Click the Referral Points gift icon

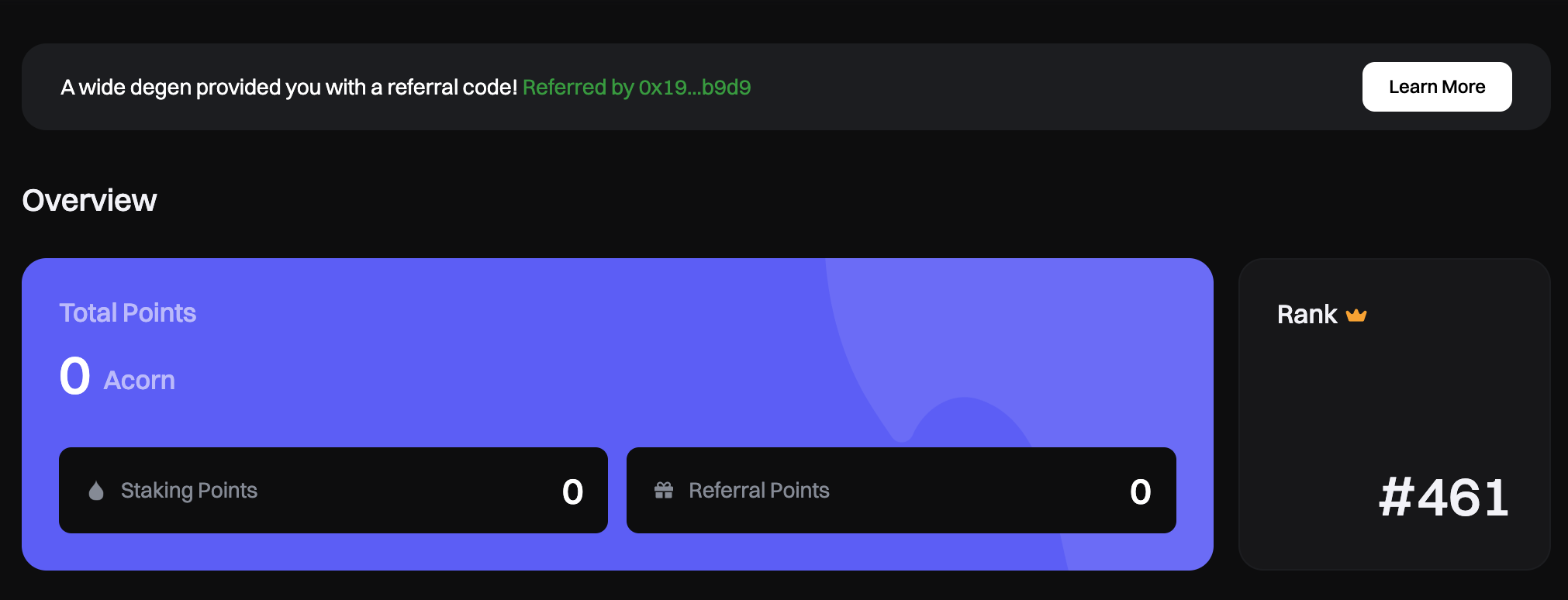664,491
